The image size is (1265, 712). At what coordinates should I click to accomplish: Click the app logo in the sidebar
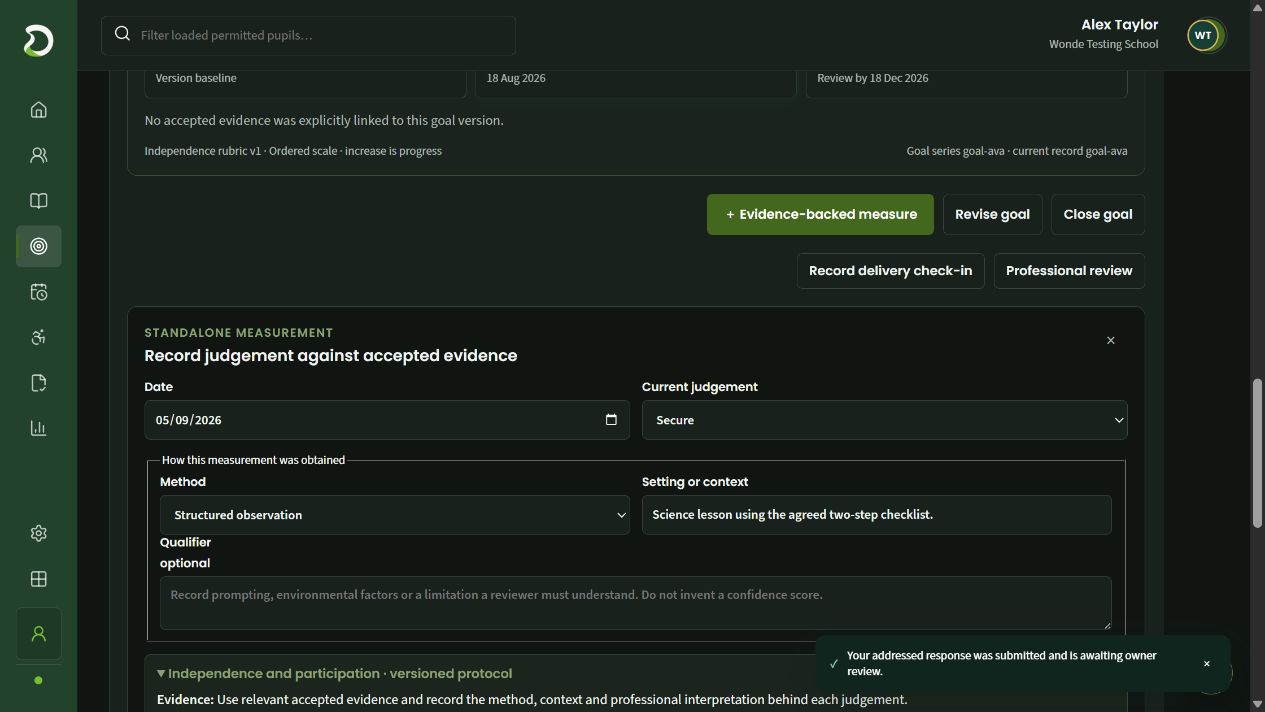click(38, 40)
